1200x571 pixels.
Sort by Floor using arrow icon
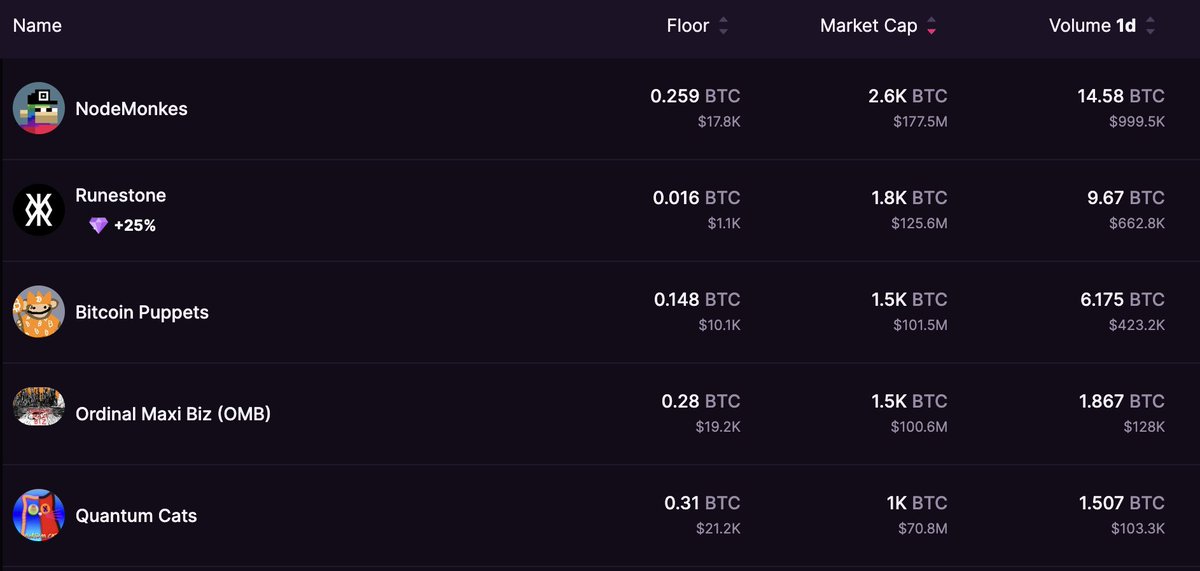point(723,27)
